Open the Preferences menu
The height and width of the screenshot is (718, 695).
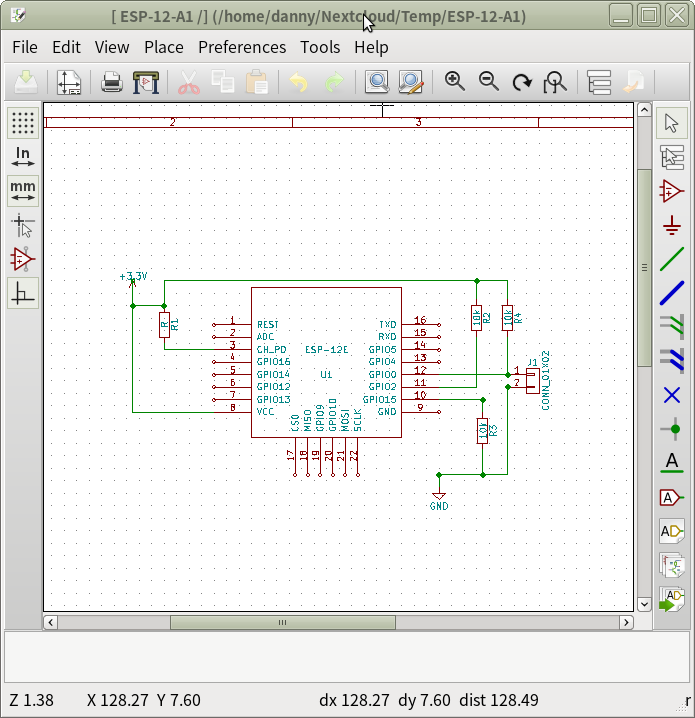coord(242,47)
